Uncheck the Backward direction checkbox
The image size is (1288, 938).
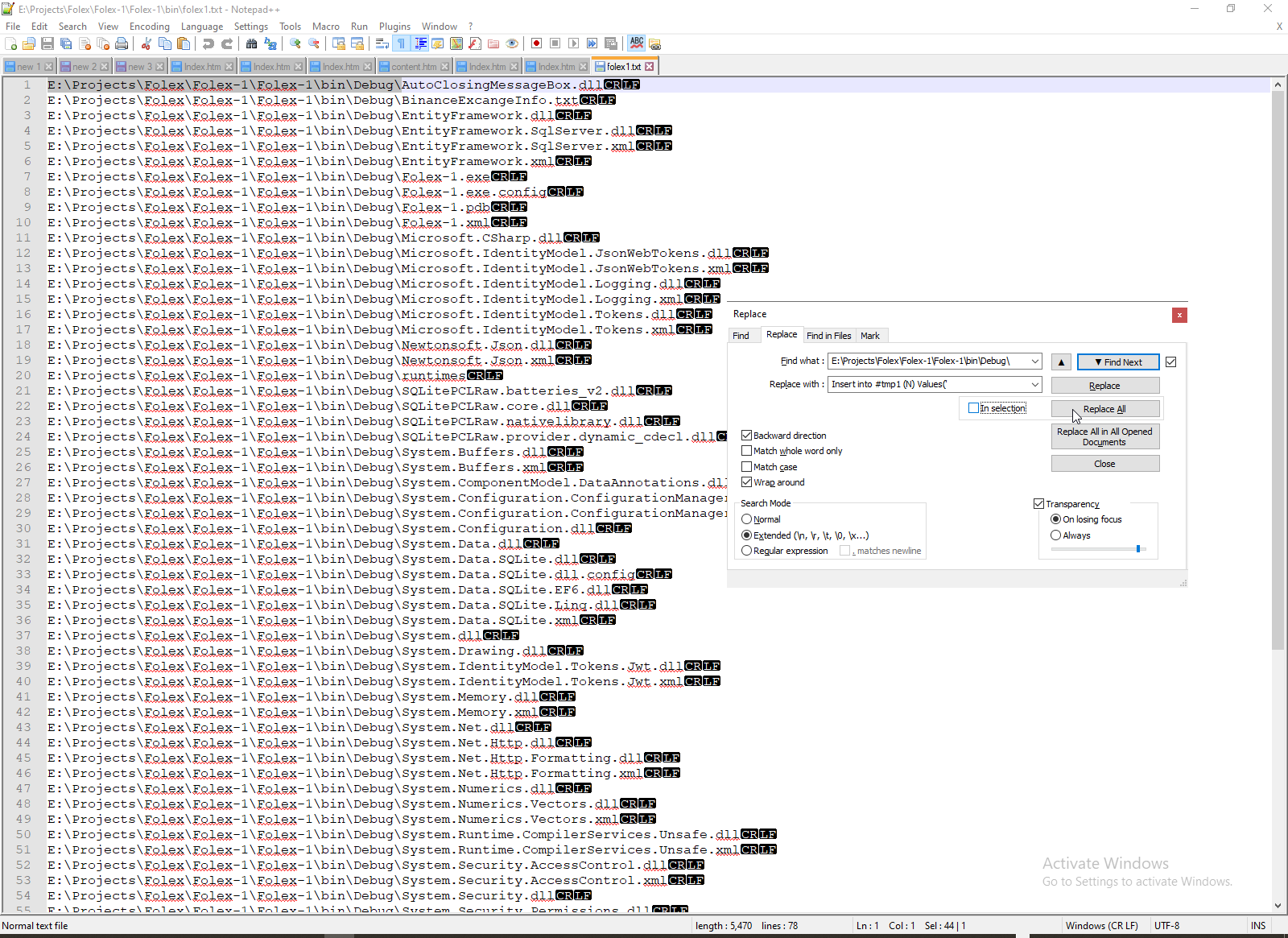point(746,436)
